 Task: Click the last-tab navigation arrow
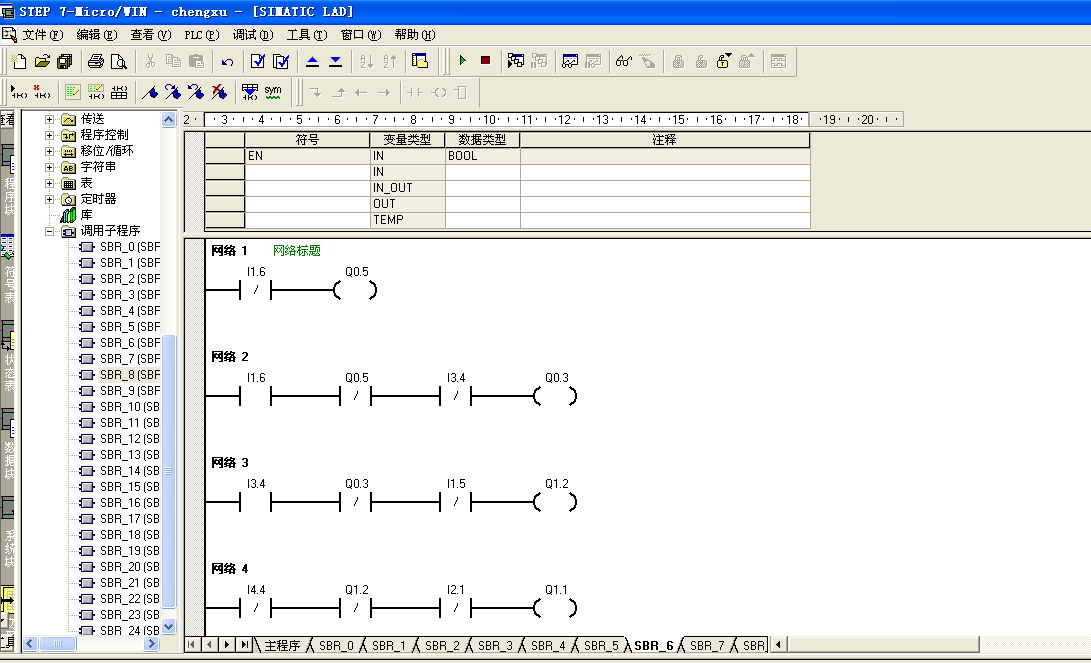coord(244,645)
